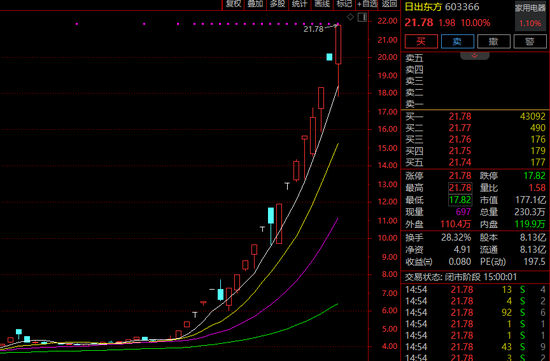Click the 警 alert button
550x361 pixels.
(x=530, y=41)
